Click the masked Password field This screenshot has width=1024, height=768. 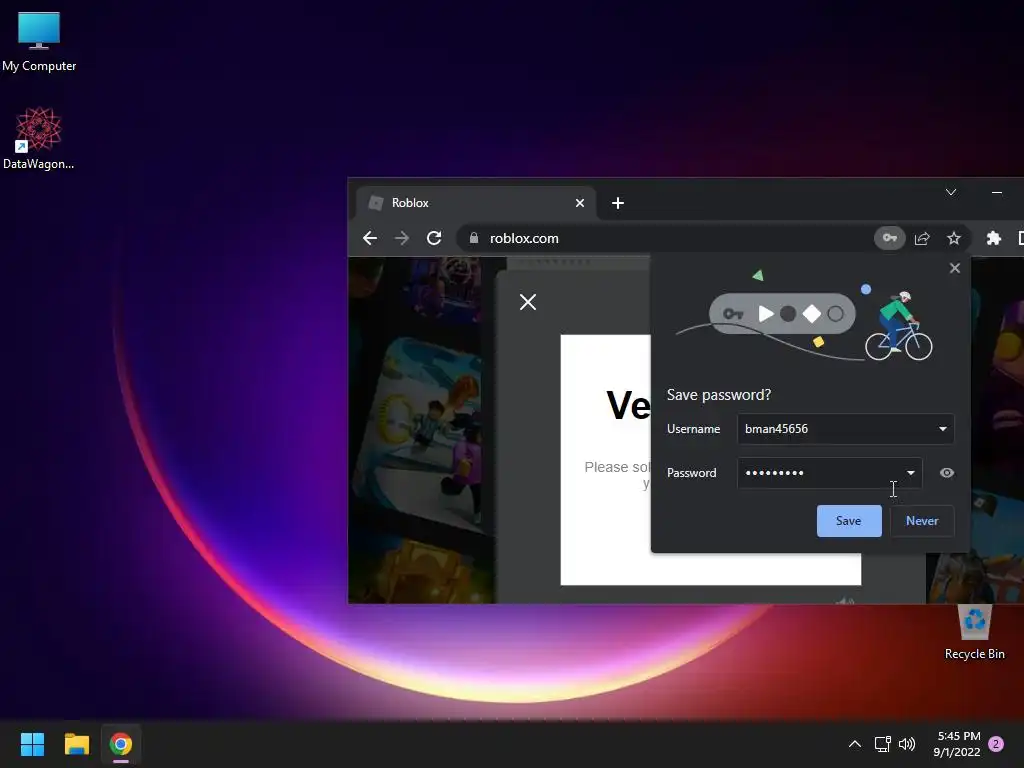(x=829, y=473)
